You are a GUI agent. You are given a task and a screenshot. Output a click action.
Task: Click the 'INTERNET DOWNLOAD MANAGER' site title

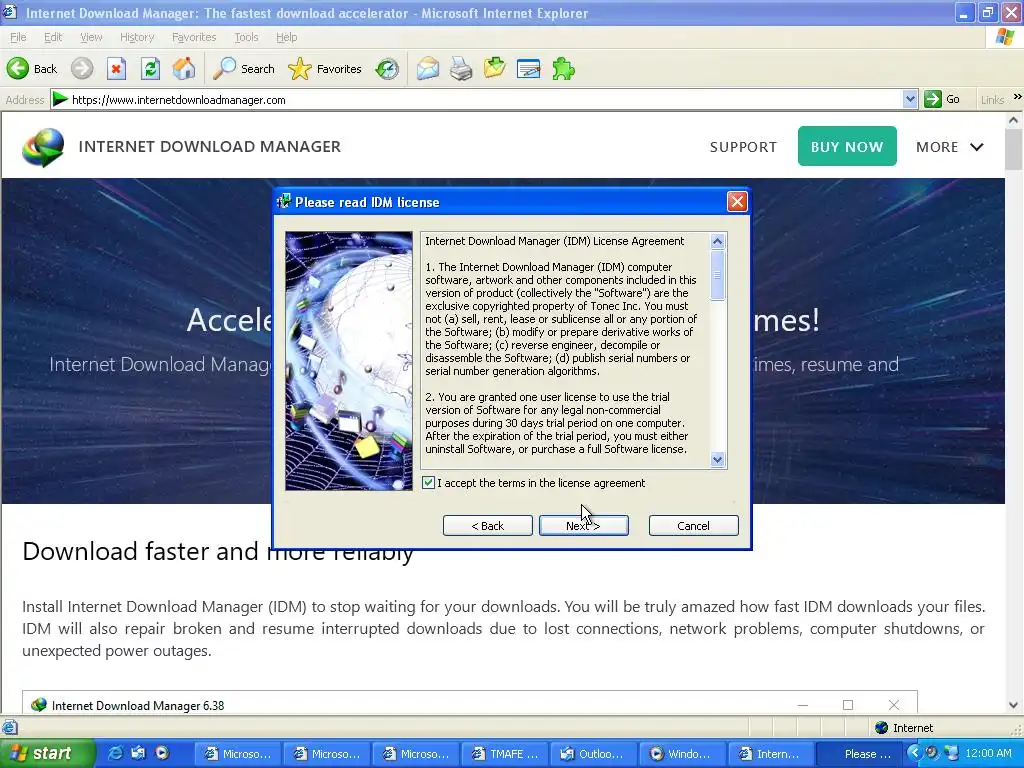click(210, 146)
